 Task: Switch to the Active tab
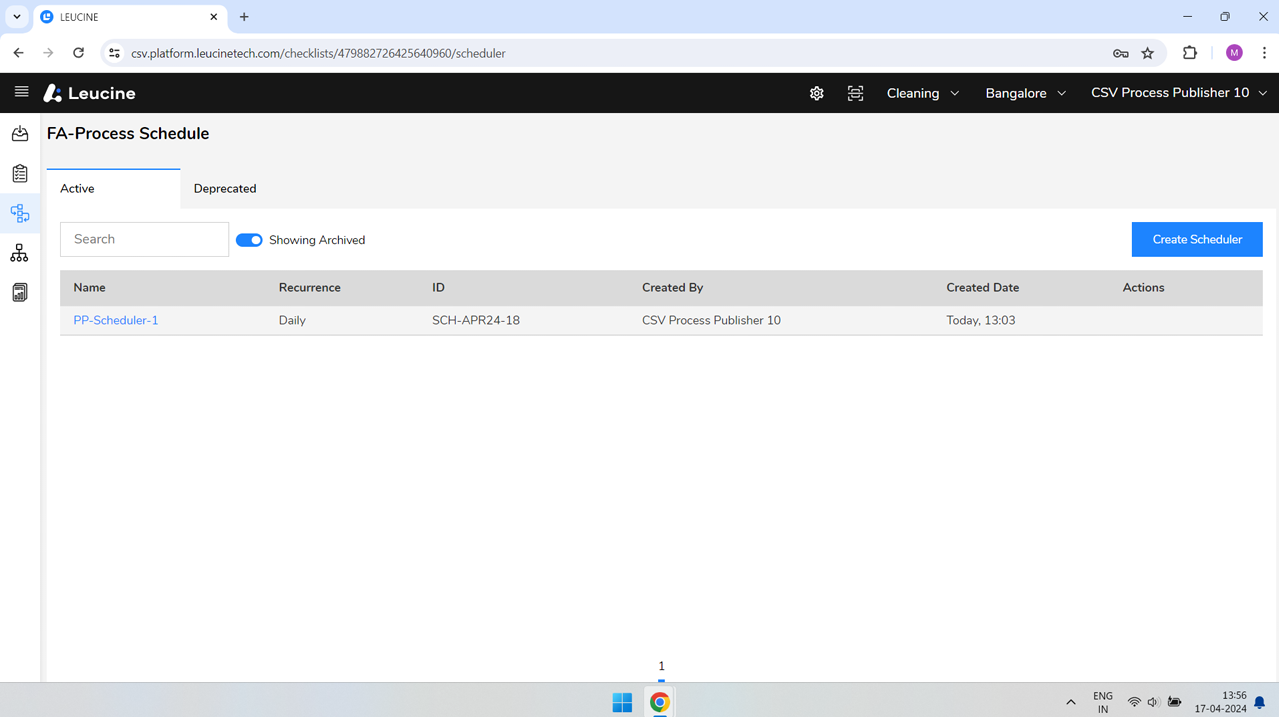pos(113,188)
